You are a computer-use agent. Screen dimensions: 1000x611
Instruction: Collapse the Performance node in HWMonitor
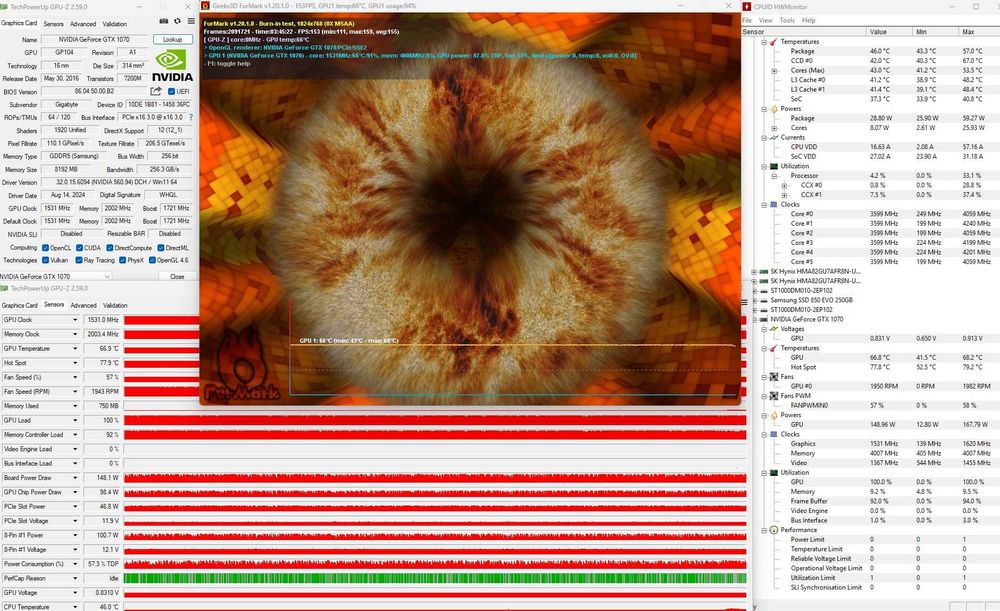pos(764,529)
